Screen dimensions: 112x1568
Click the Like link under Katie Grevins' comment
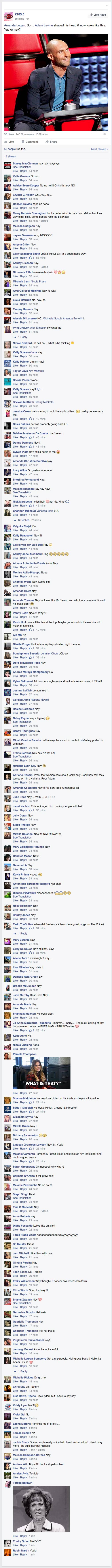coord(15,180)
